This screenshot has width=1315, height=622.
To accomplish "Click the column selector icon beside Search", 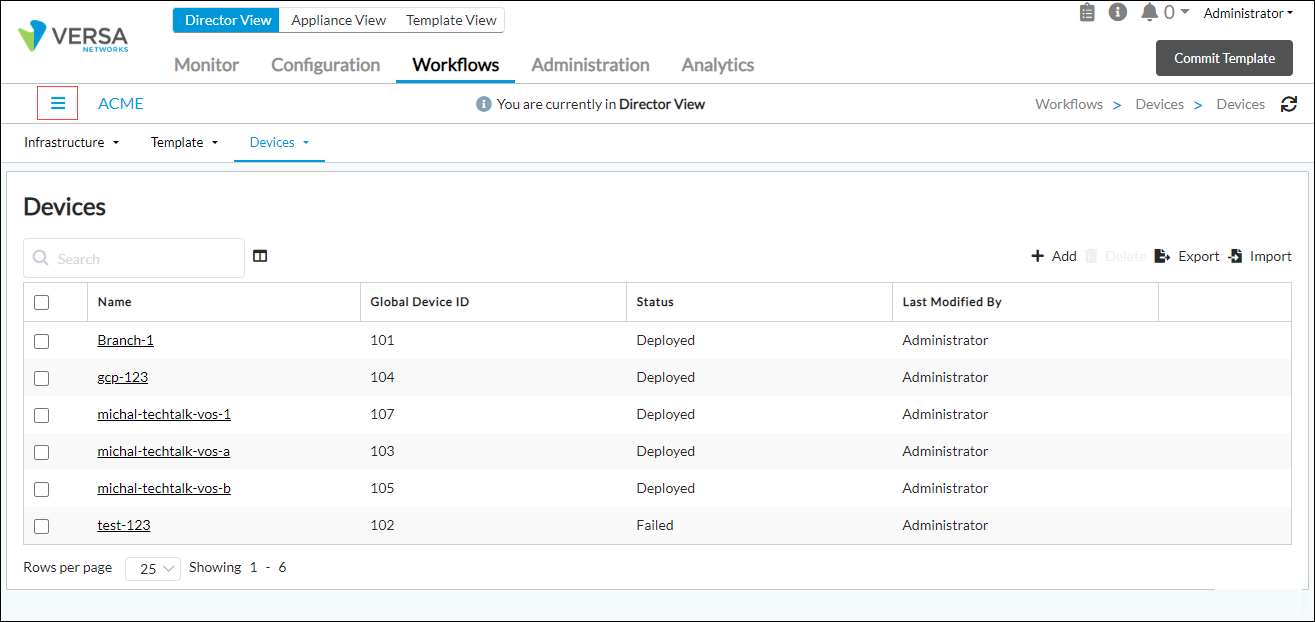I will (260, 256).
